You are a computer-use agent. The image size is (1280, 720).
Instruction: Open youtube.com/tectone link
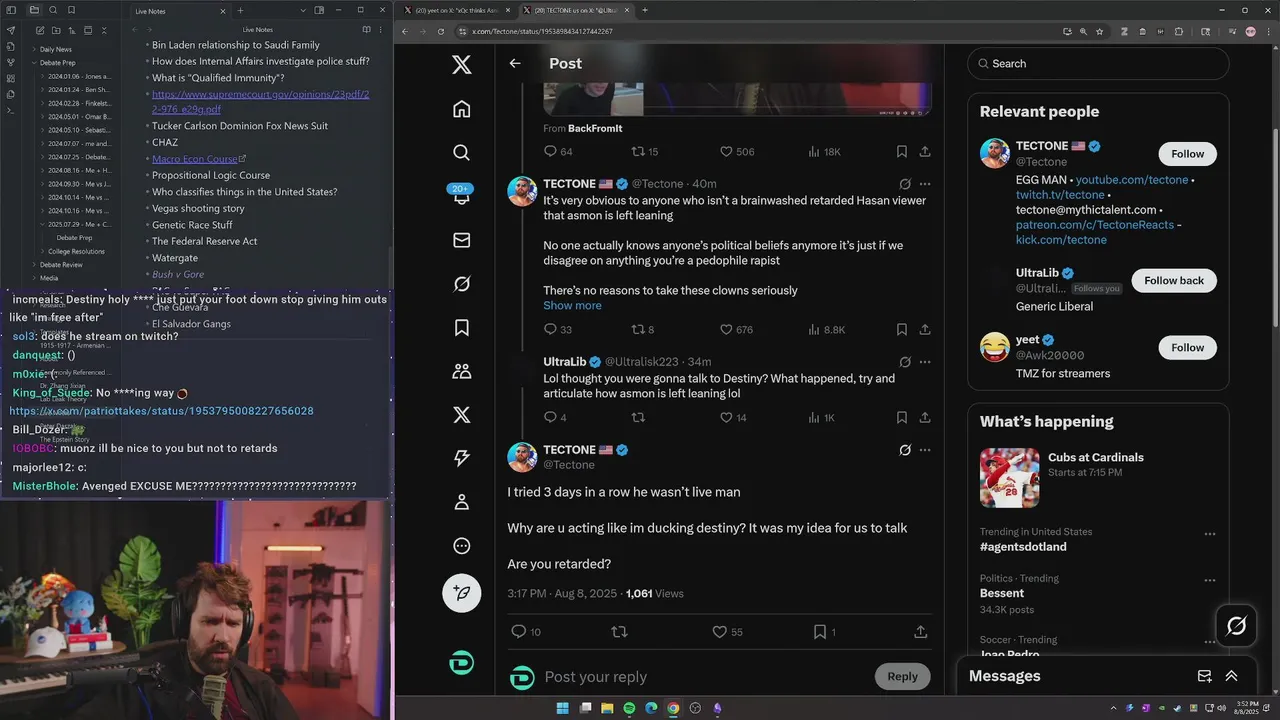pyautogui.click(x=1132, y=180)
